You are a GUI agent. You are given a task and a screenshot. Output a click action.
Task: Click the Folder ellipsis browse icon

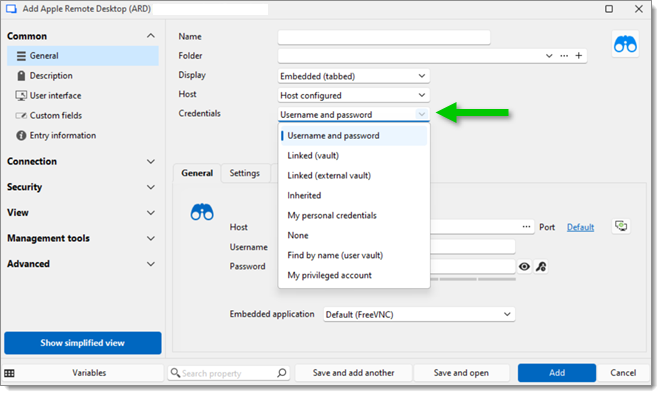point(564,56)
